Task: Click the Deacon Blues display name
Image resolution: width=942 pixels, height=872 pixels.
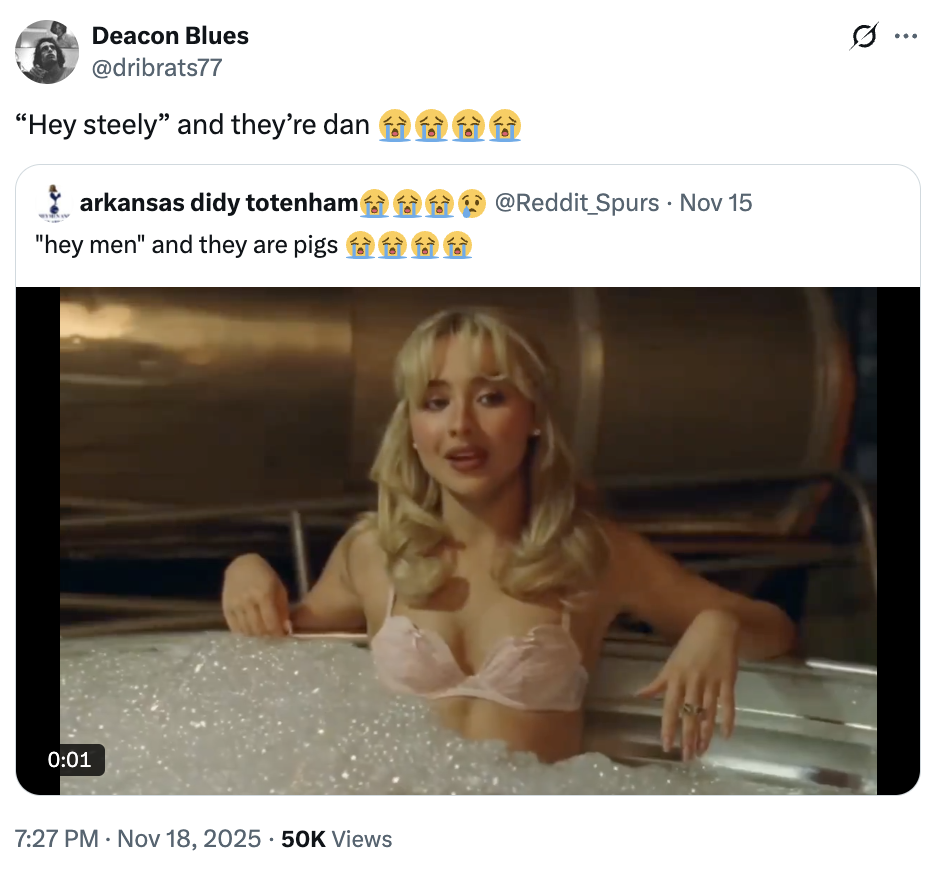Action: (x=170, y=36)
